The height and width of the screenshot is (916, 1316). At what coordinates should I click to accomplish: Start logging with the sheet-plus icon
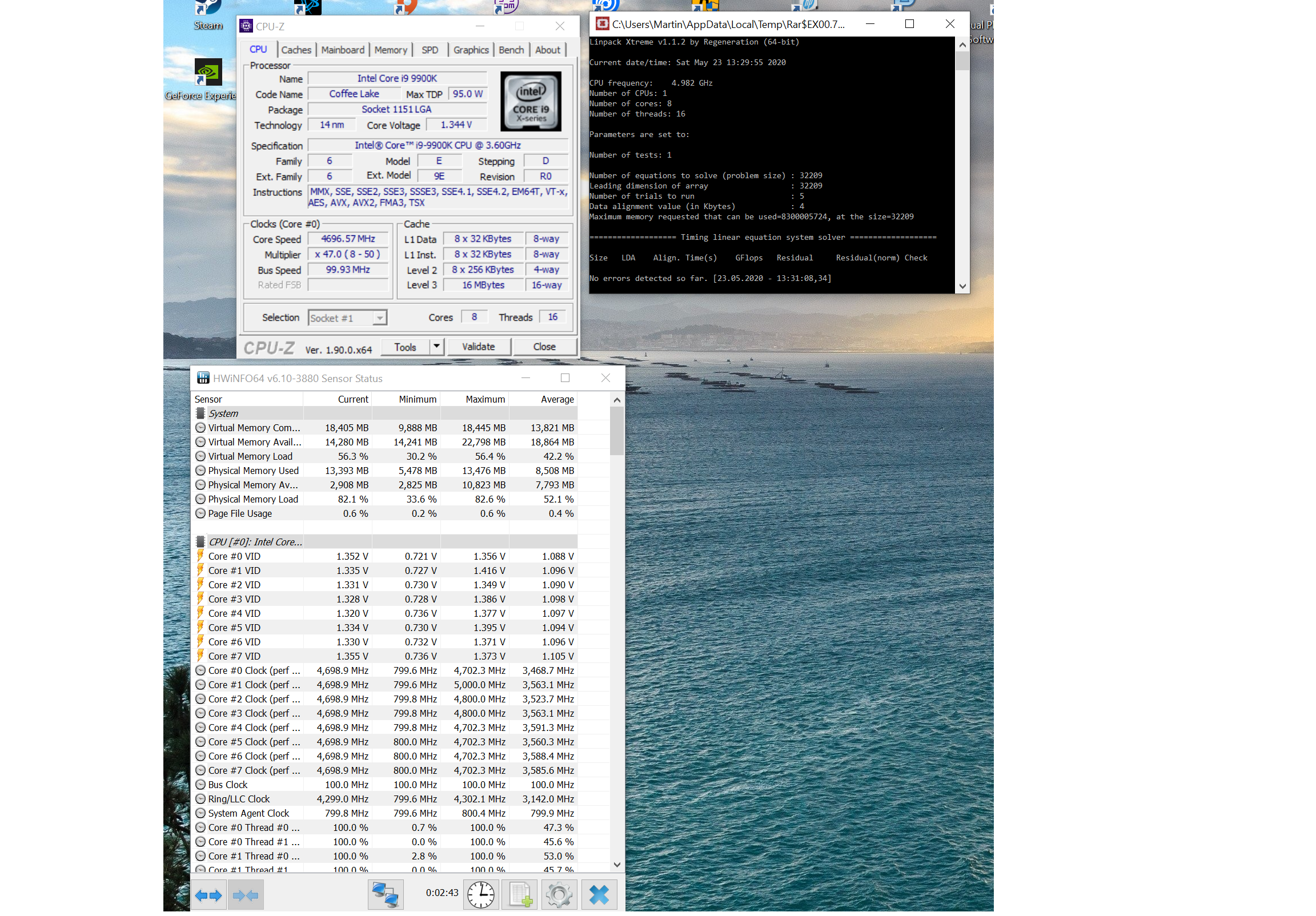(x=520, y=895)
